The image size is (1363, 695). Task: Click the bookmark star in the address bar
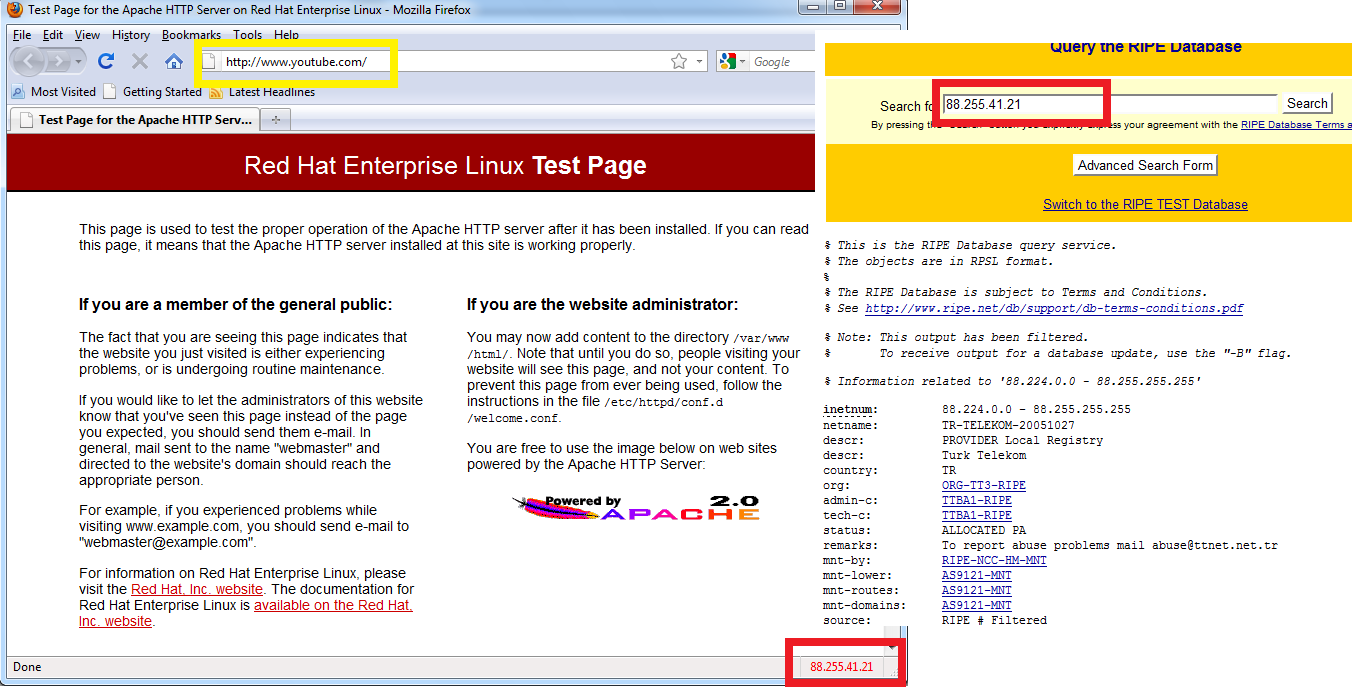pyautogui.click(x=679, y=60)
